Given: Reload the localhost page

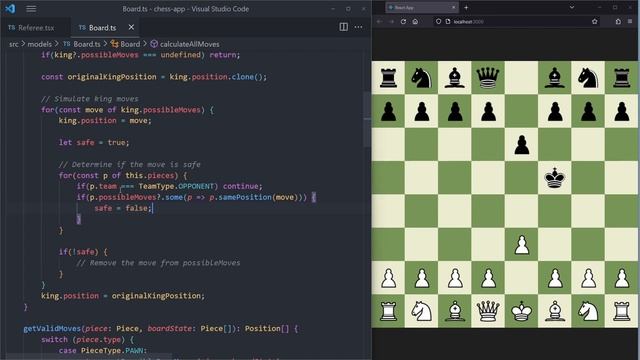Looking at the screenshot, I should pos(403,22).
